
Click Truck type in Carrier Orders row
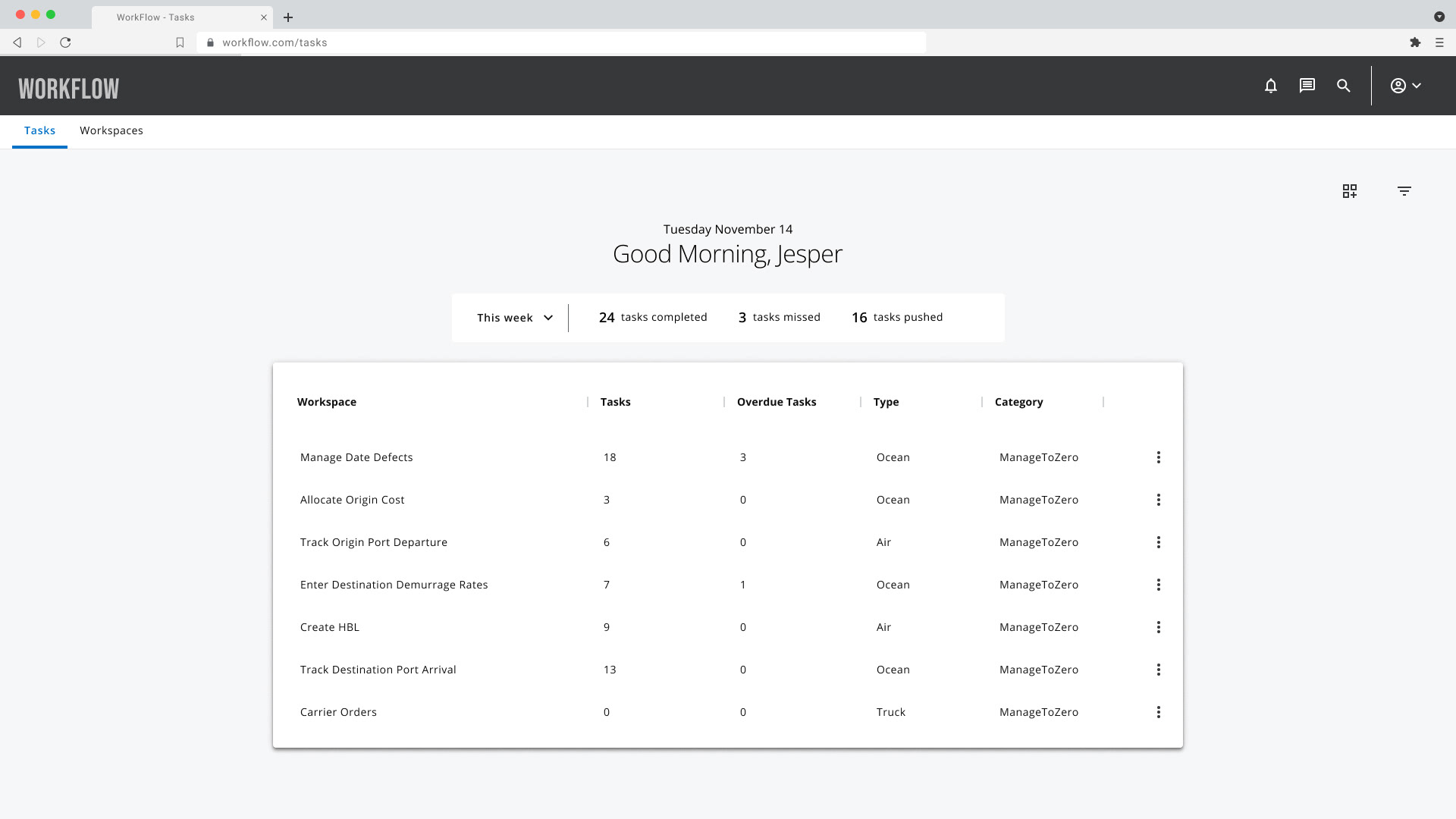891,712
